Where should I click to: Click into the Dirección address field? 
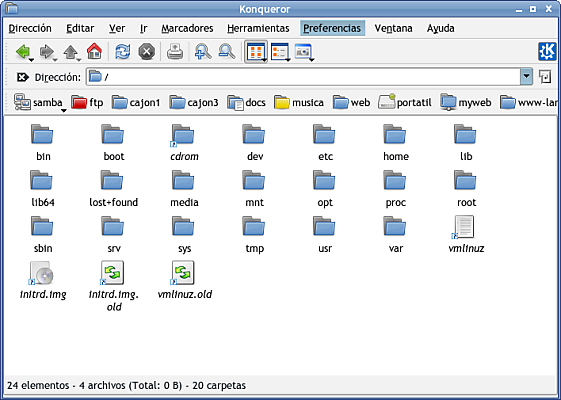pyautogui.click(x=304, y=77)
